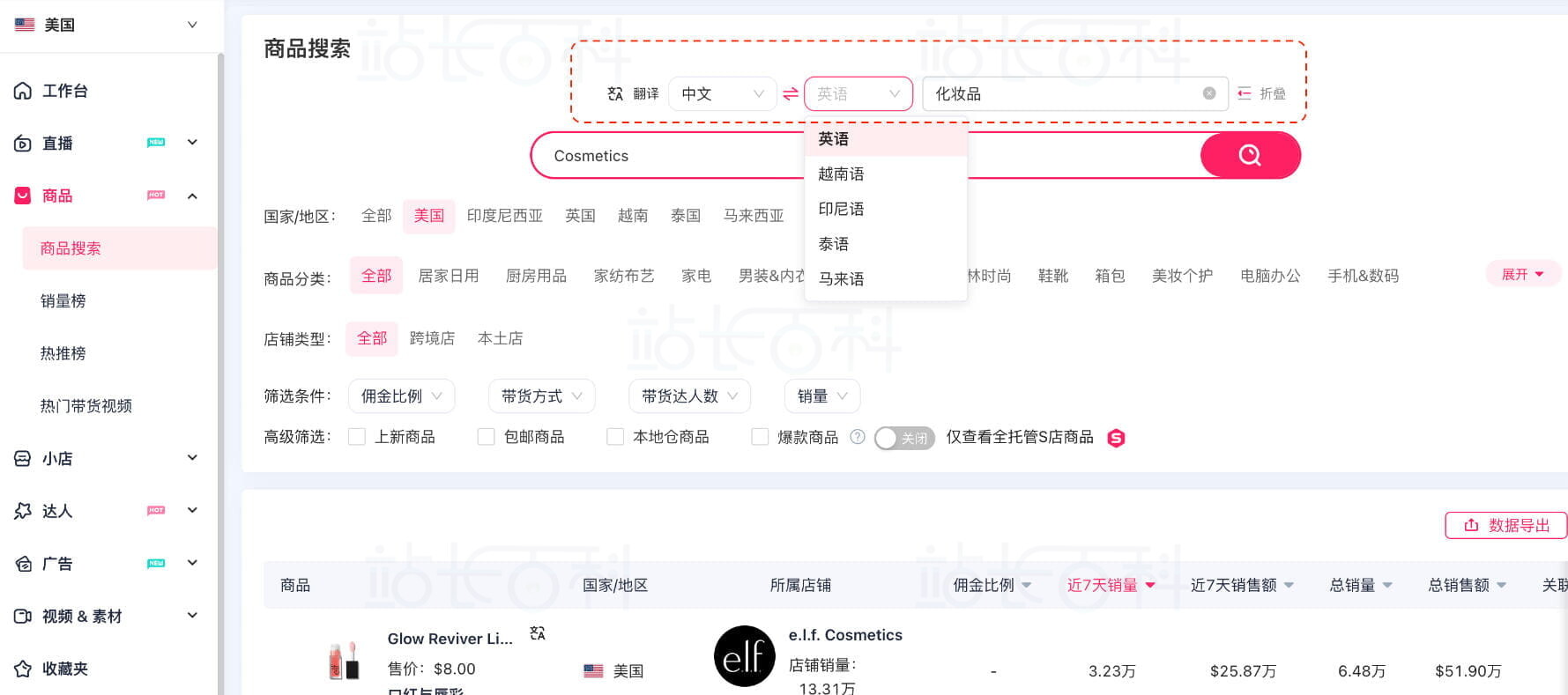
Task: Open the 英语 target language dropdown
Action: [858, 93]
